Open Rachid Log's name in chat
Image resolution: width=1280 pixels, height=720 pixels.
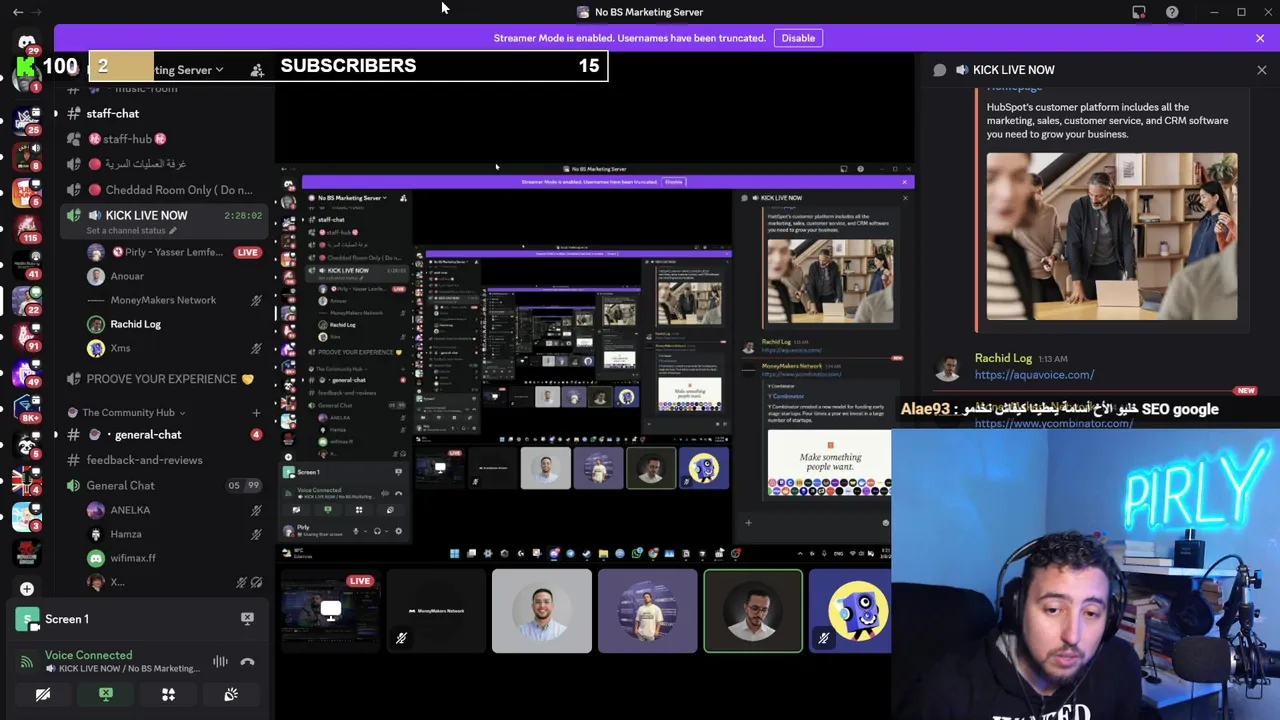[1003, 358]
